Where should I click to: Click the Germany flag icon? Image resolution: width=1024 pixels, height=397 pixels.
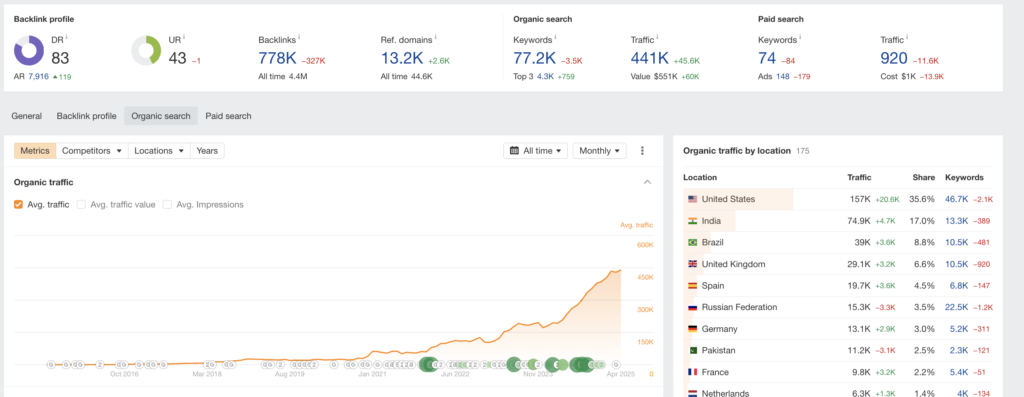pyautogui.click(x=692, y=329)
